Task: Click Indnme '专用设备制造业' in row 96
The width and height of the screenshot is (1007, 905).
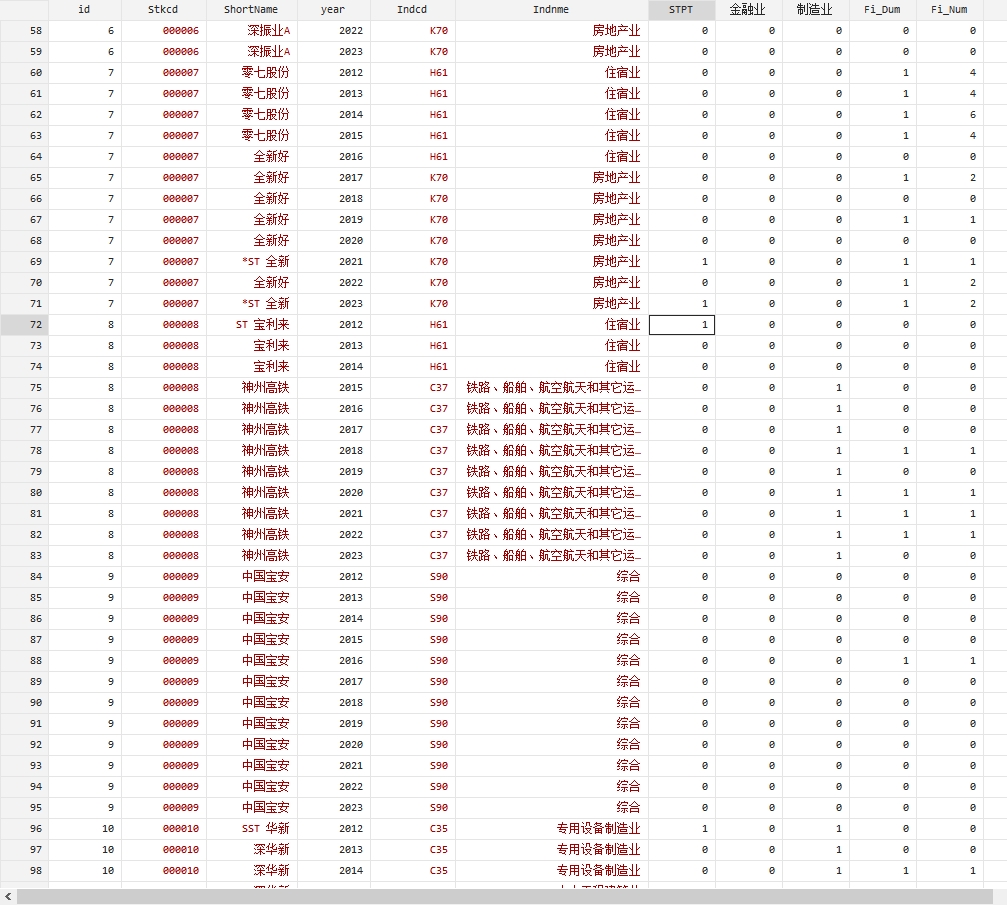Action: point(599,829)
